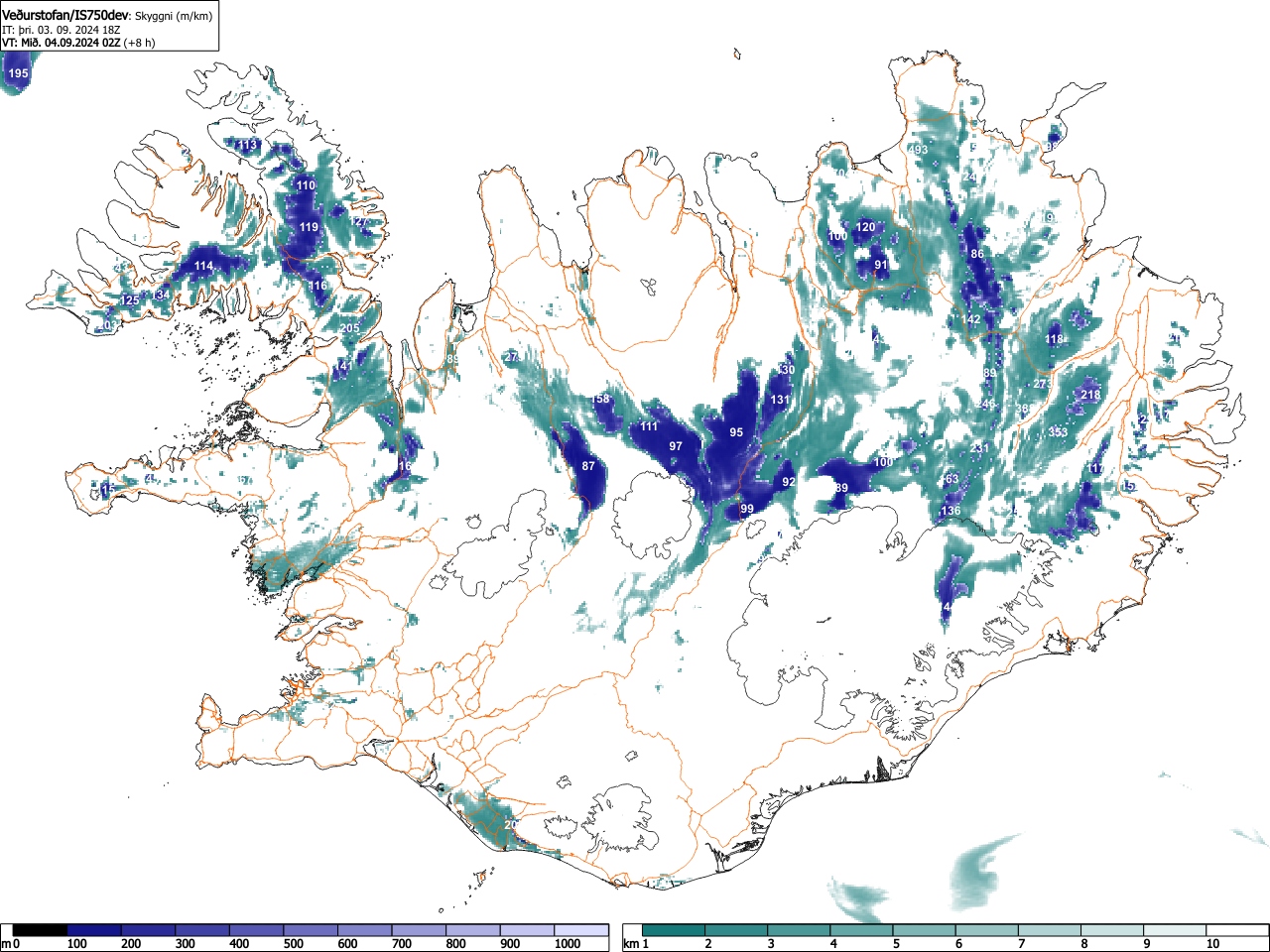Select the 'VT: Mið. 04.09.2024 02Z' line
This screenshot has height=952, width=1270.
[62, 43]
